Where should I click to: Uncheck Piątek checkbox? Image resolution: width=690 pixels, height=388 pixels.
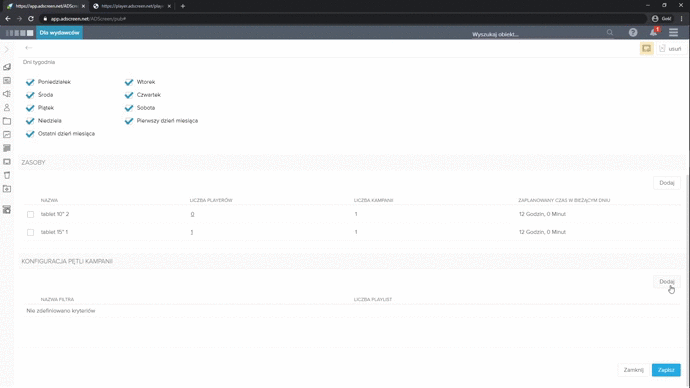[30, 108]
